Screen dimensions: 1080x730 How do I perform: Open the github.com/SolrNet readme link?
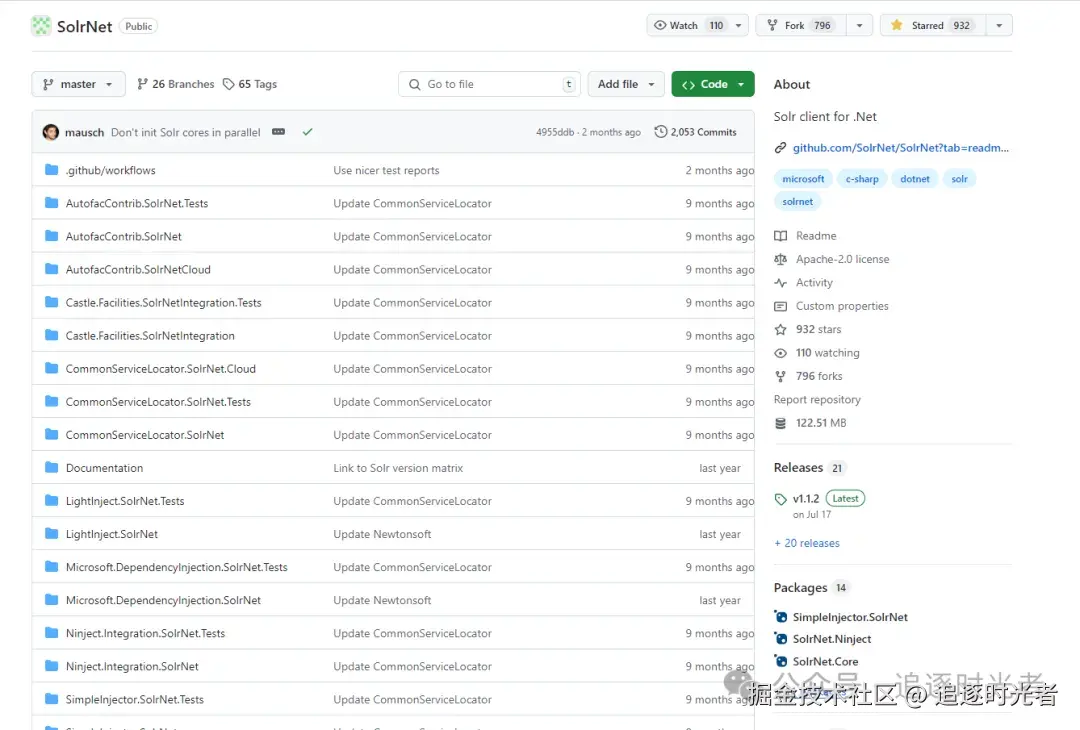[x=900, y=147]
